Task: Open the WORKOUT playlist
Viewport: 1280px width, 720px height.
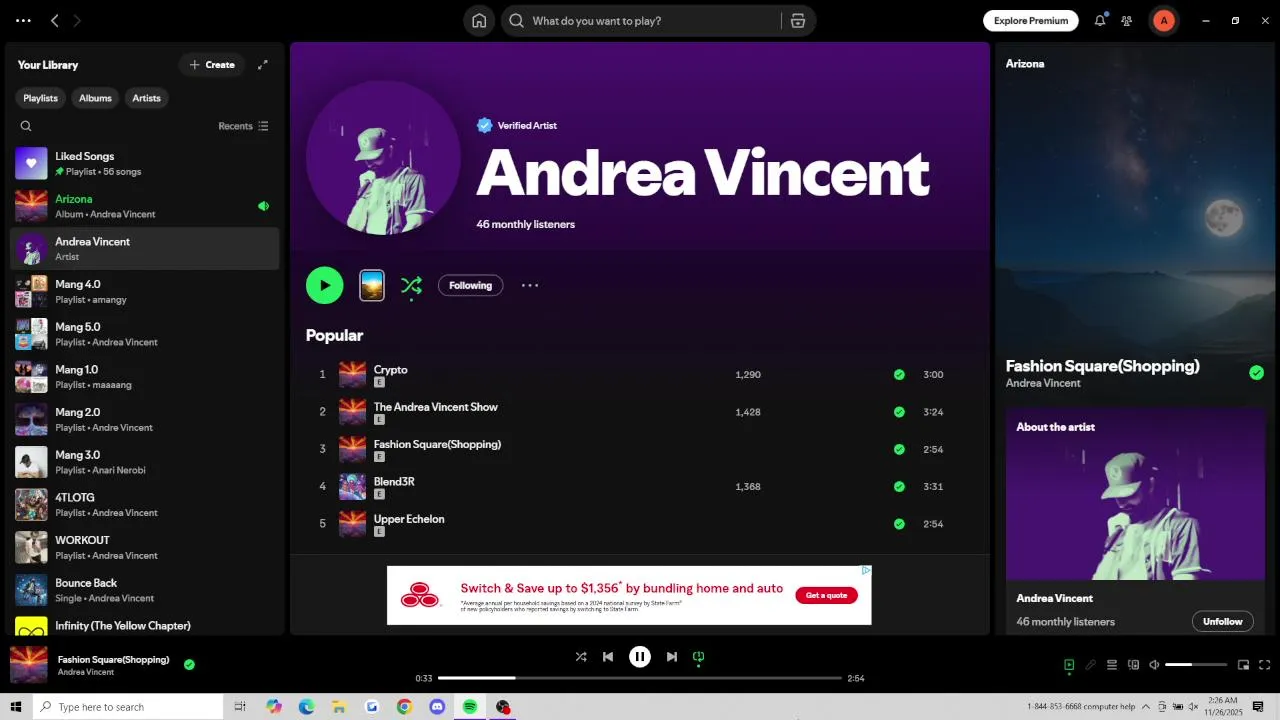Action: [x=144, y=547]
